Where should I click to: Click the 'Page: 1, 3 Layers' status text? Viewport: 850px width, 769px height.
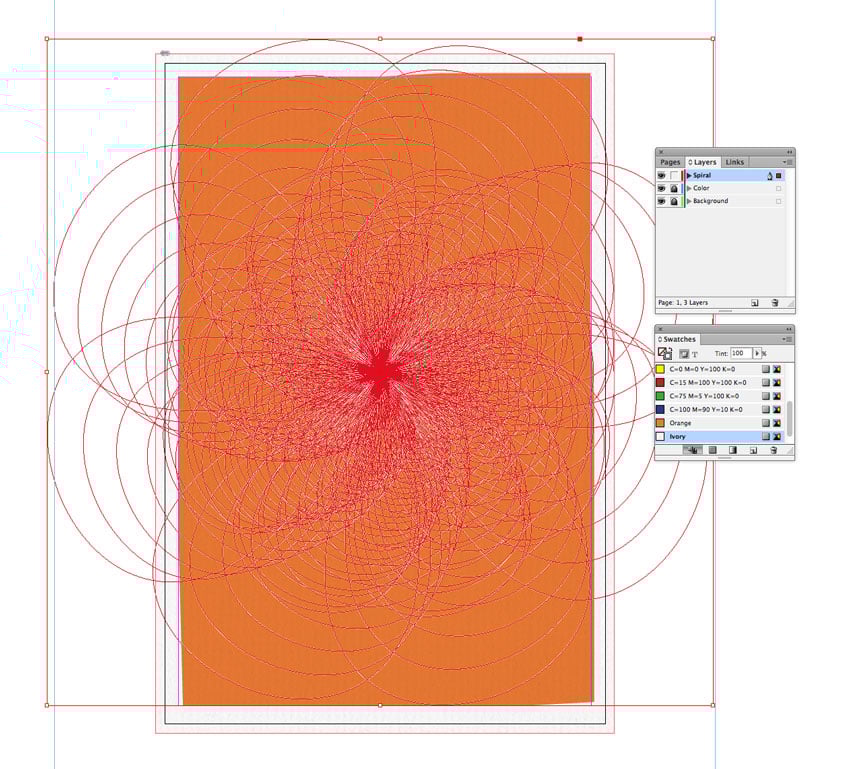683,303
